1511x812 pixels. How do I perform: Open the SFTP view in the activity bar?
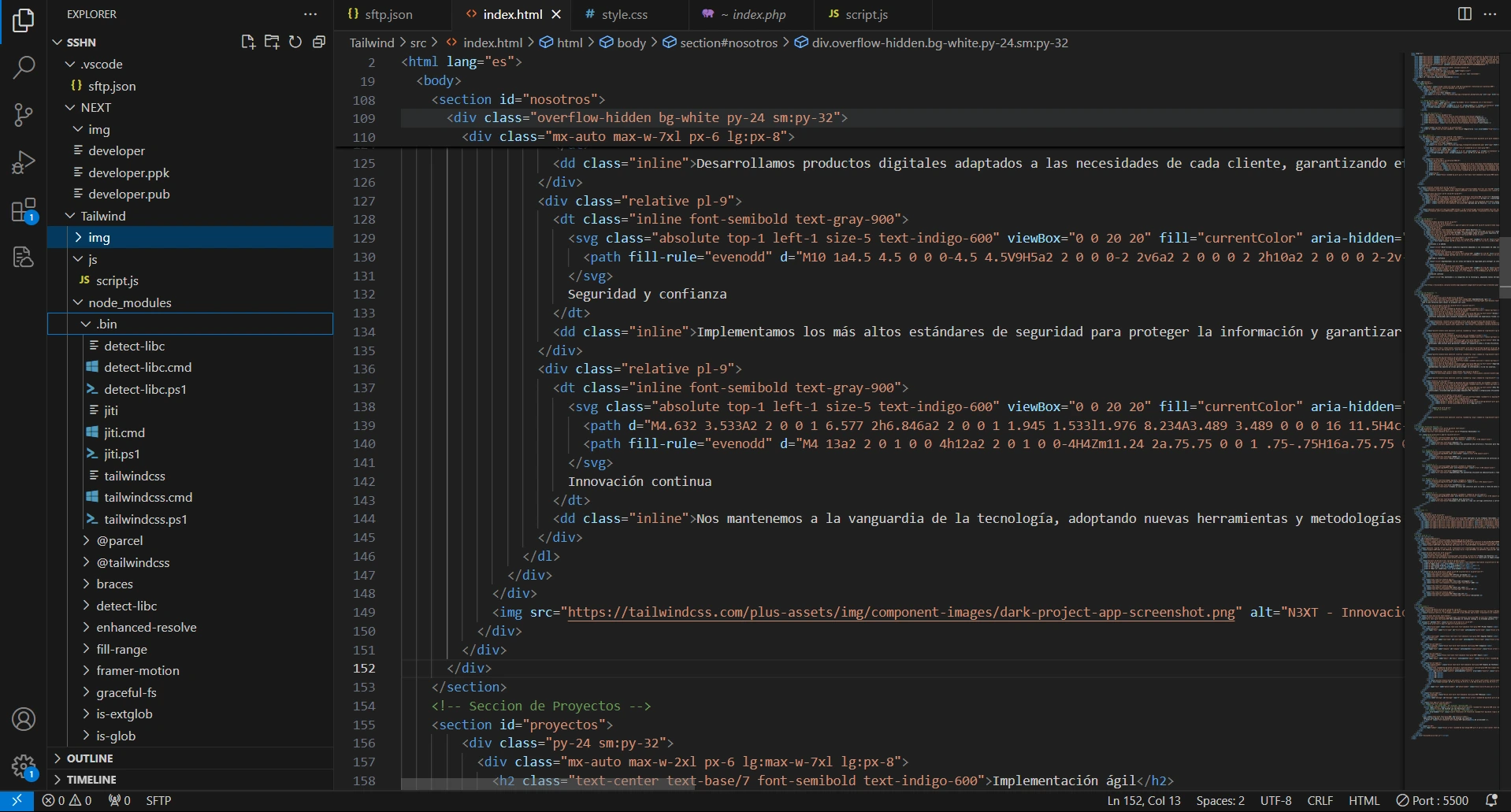click(x=24, y=257)
